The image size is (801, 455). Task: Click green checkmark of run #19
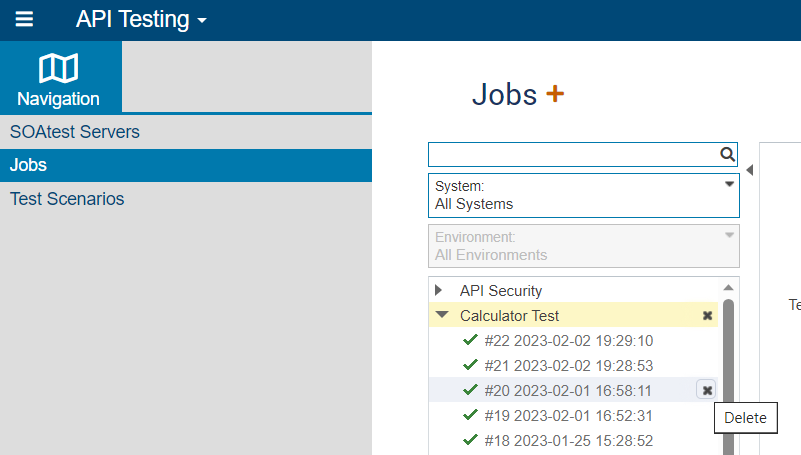pos(470,415)
